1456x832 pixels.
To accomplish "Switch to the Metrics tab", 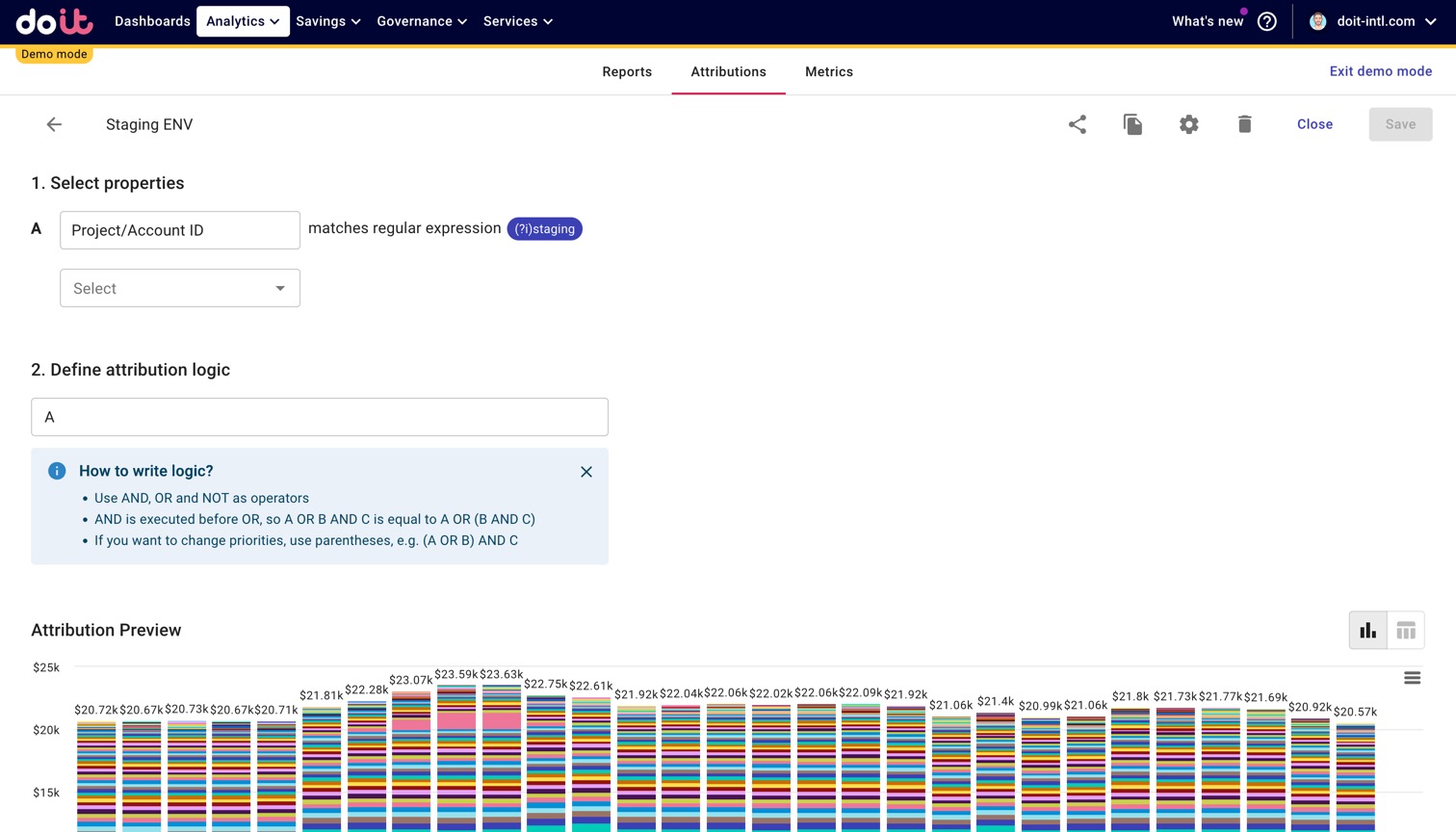I will click(x=828, y=72).
